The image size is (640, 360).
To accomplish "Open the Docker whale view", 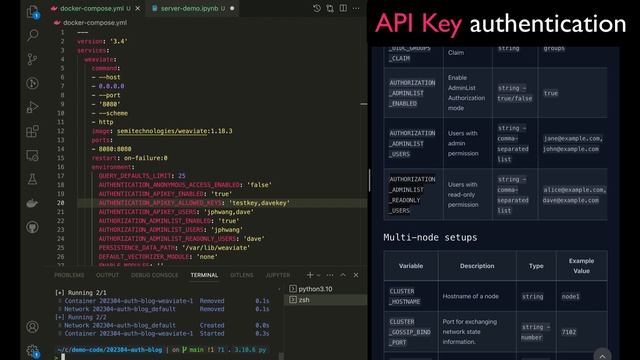I will (33, 203).
